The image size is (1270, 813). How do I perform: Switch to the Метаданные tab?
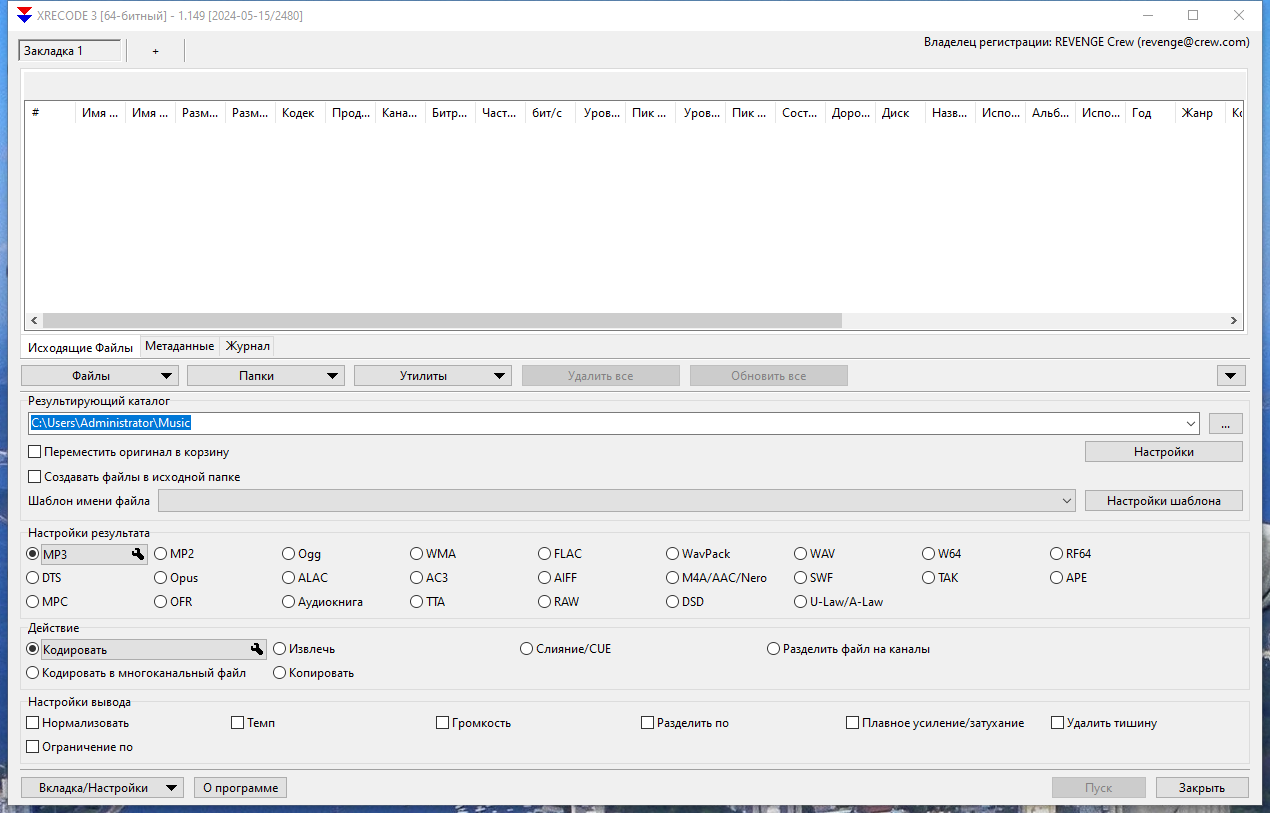click(179, 346)
